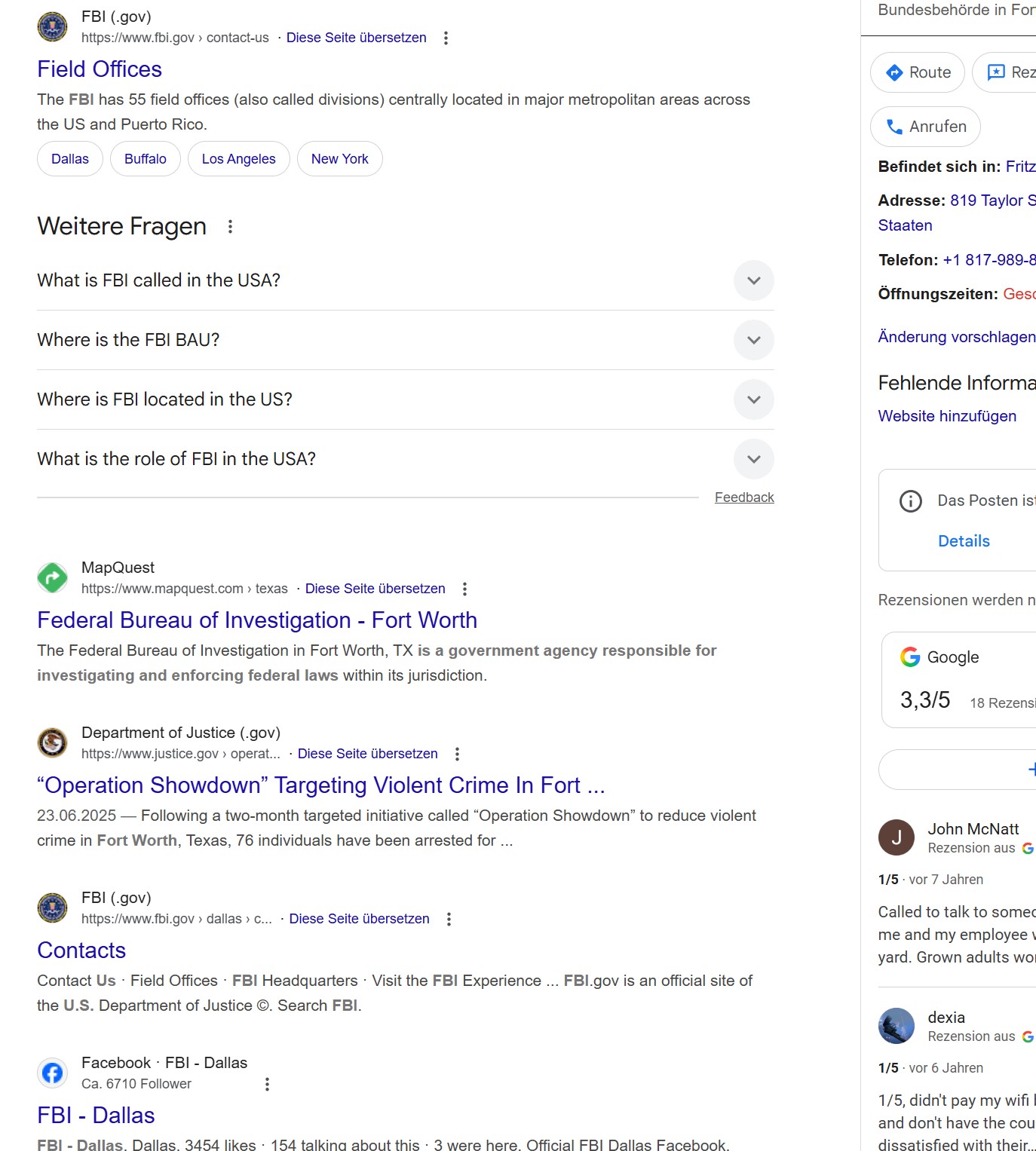Viewport: 1036px width, 1151px height.
Task: Select the Buffalo sitelink chip
Action: [x=146, y=159]
